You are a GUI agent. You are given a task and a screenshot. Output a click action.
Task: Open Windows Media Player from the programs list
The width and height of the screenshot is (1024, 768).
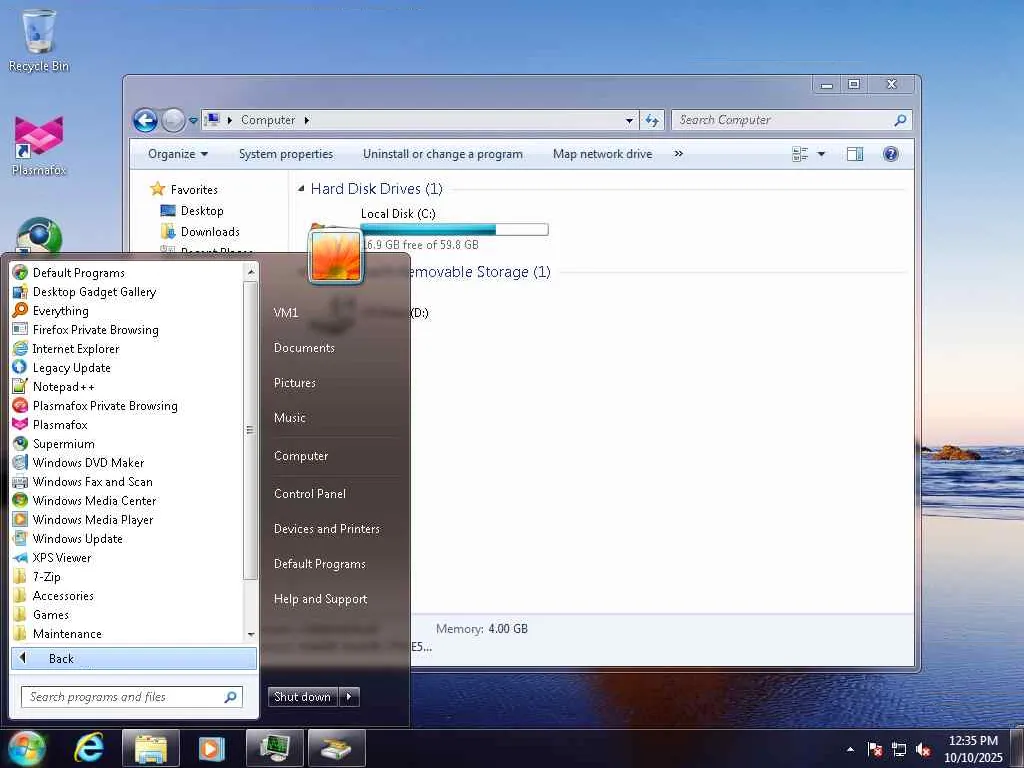(83, 519)
